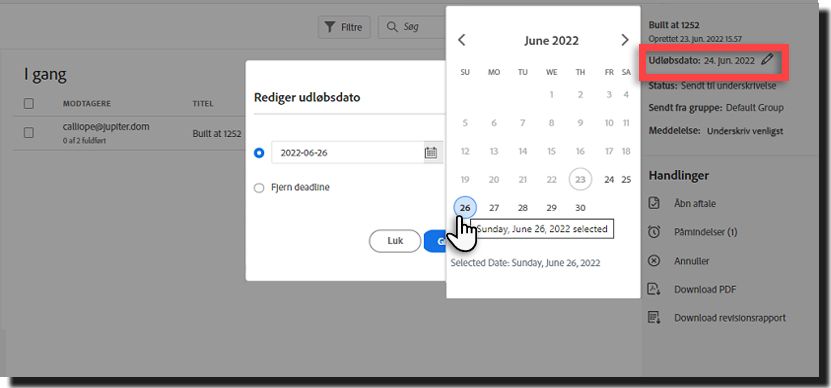Select June 28 in the calendar
Viewport: 831px width, 388px height.
coord(523,208)
